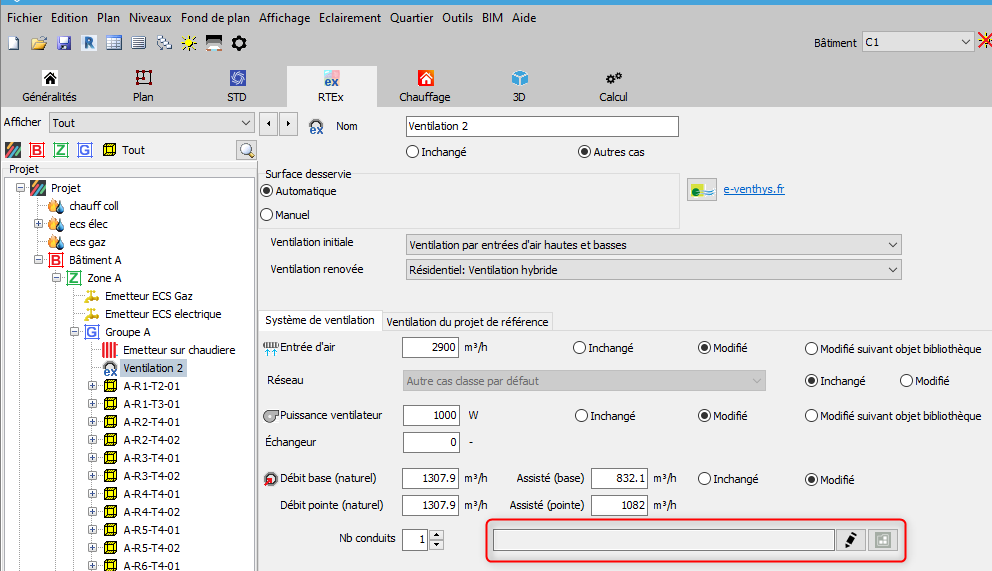
Task: Open Ventilation du projet de référence tab
Action: (x=467, y=321)
